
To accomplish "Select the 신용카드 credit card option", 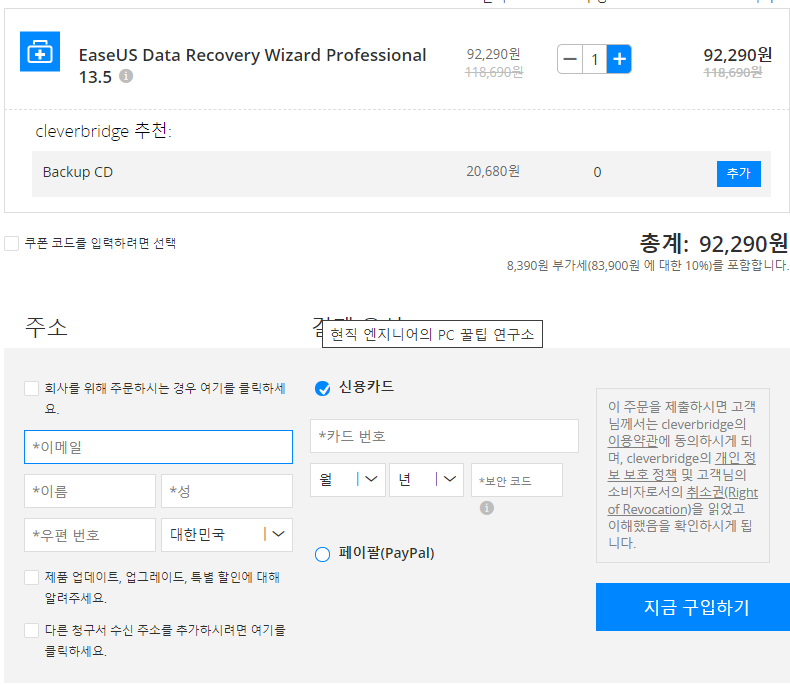I will click(x=322, y=388).
